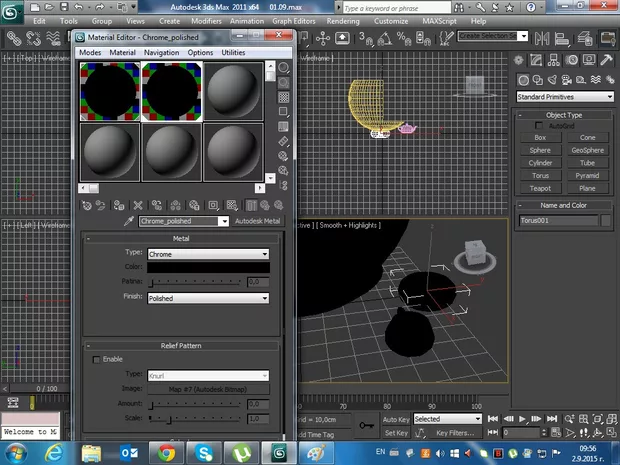The height and width of the screenshot is (465, 620).
Task: Click the black metal Color swatch
Action: point(208,268)
